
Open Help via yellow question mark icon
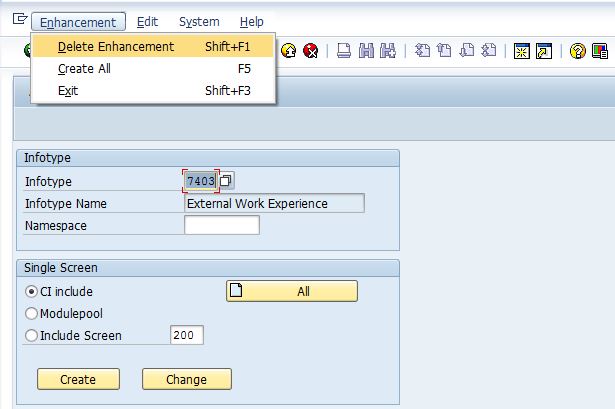pyautogui.click(x=578, y=51)
